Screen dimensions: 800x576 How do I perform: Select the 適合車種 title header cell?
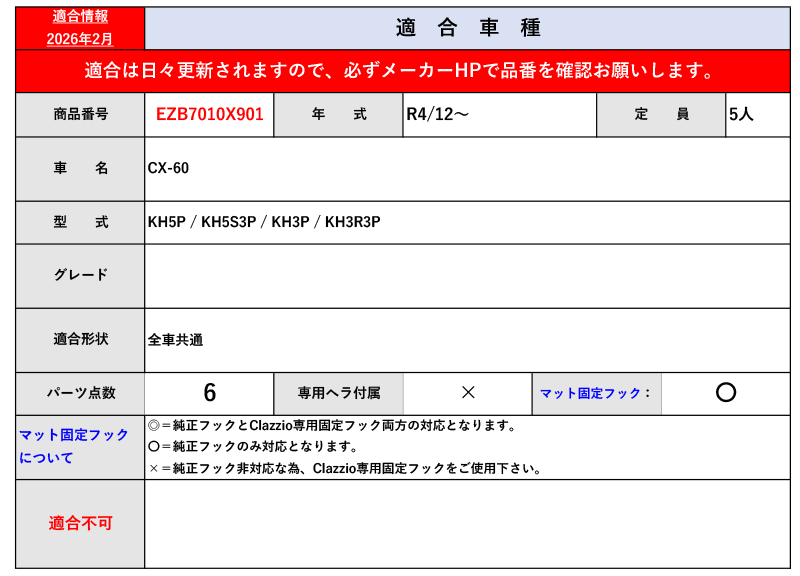click(x=467, y=28)
